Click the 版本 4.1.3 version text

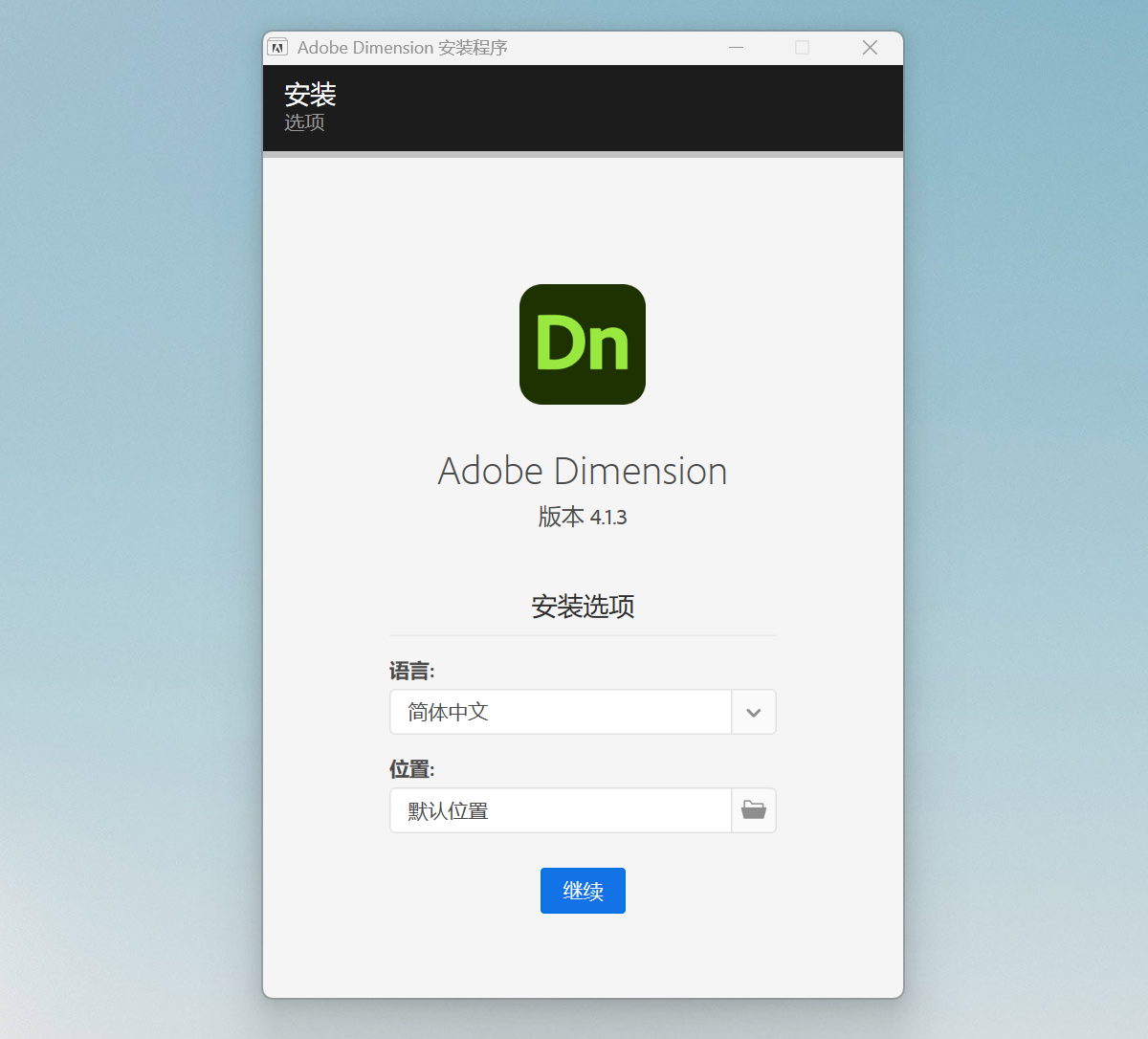(x=583, y=517)
